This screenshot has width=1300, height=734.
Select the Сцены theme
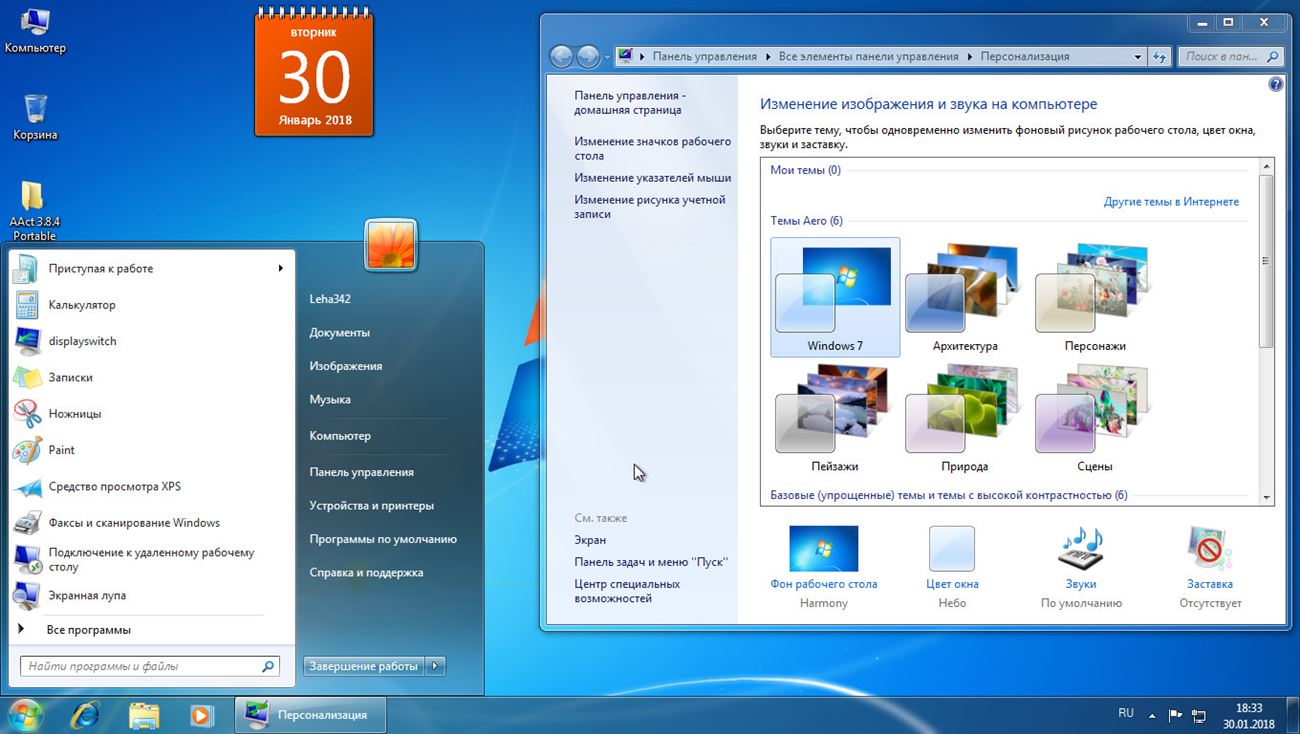pyautogui.click(x=1095, y=418)
